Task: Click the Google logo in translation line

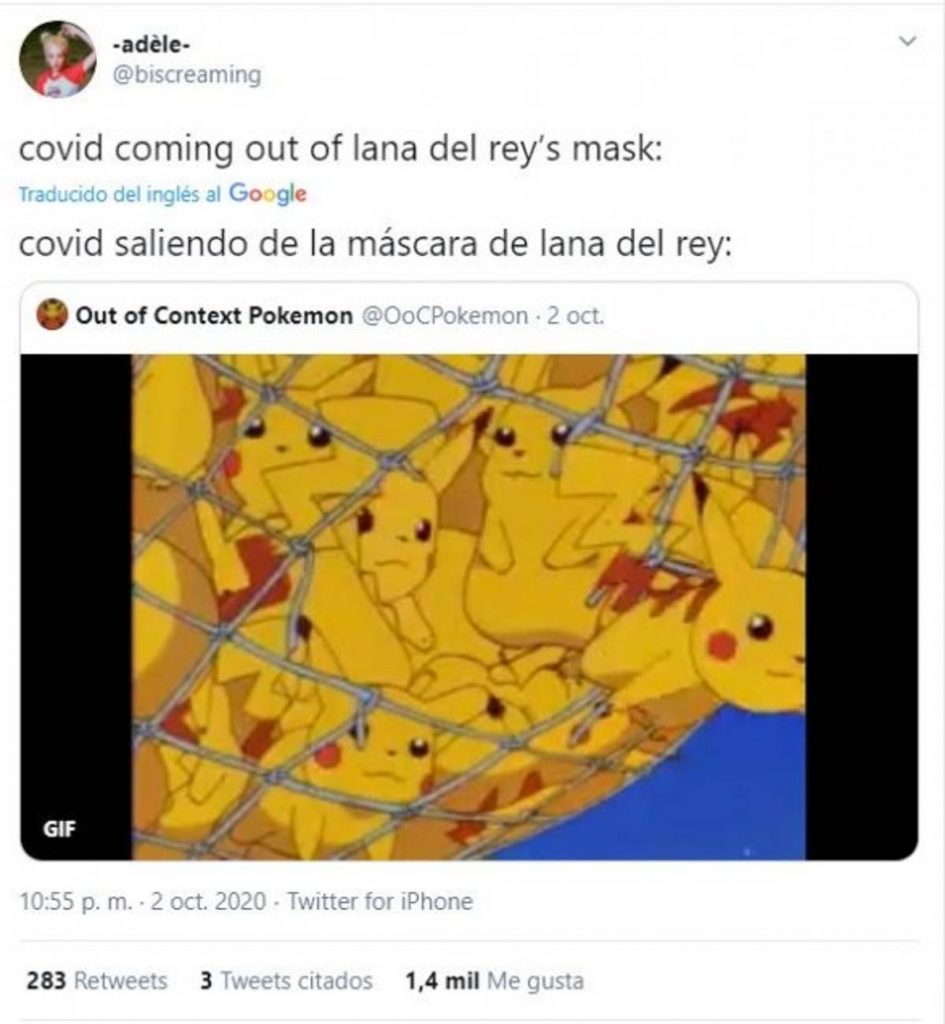Action: (x=267, y=194)
